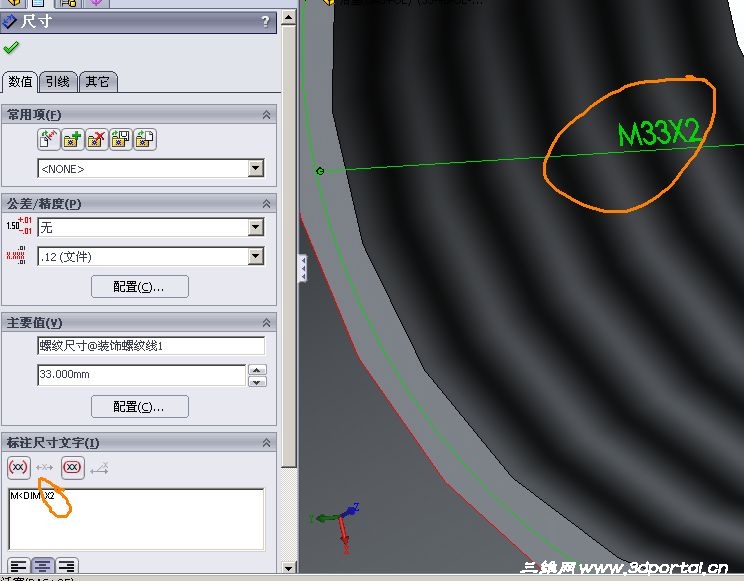
Task: Click the precision icon beside .12 (文件)
Action: click(x=16, y=255)
